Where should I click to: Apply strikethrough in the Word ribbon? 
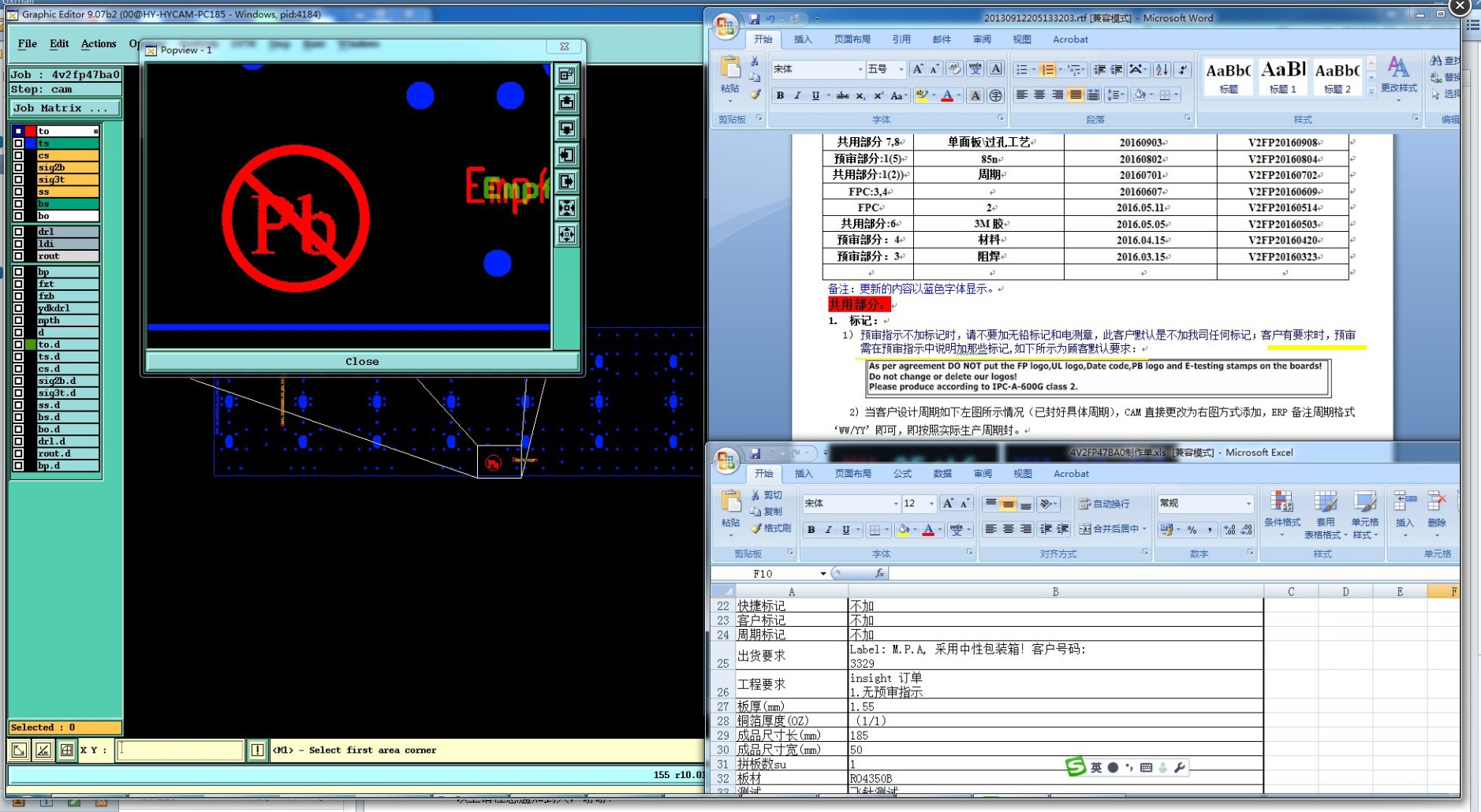pyautogui.click(x=842, y=95)
